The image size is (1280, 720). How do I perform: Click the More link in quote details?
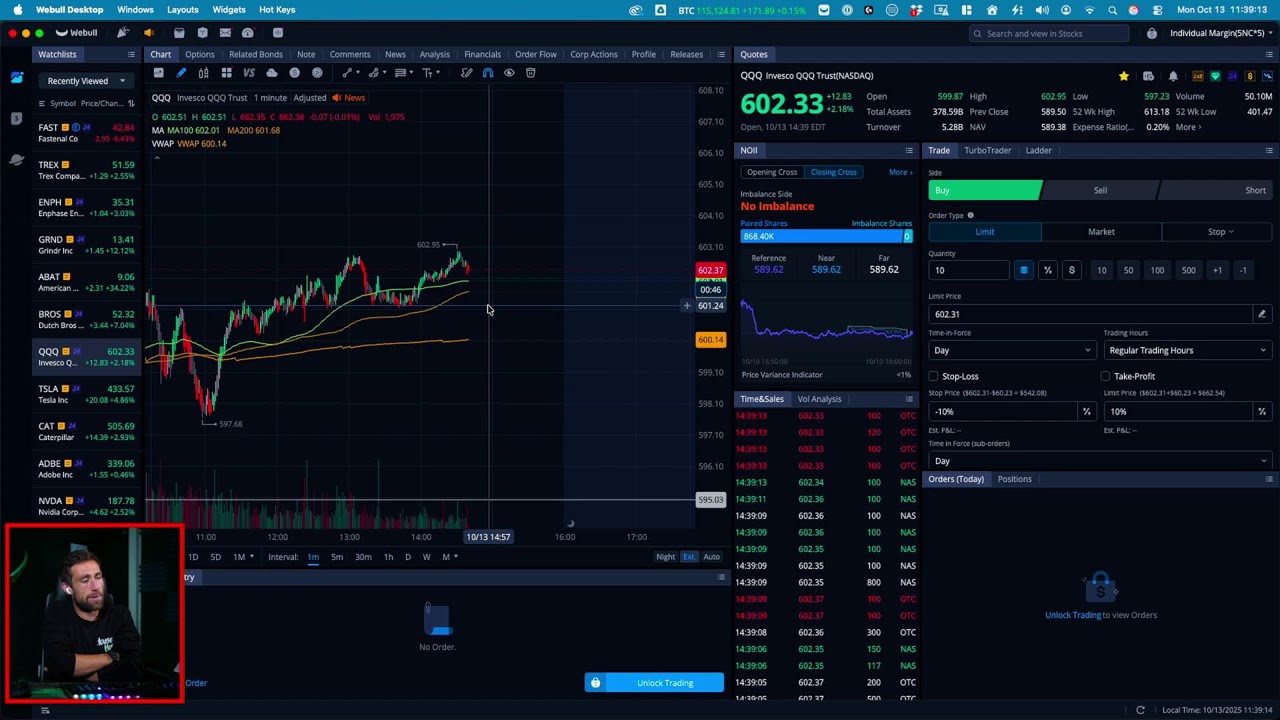pos(1189,127)
